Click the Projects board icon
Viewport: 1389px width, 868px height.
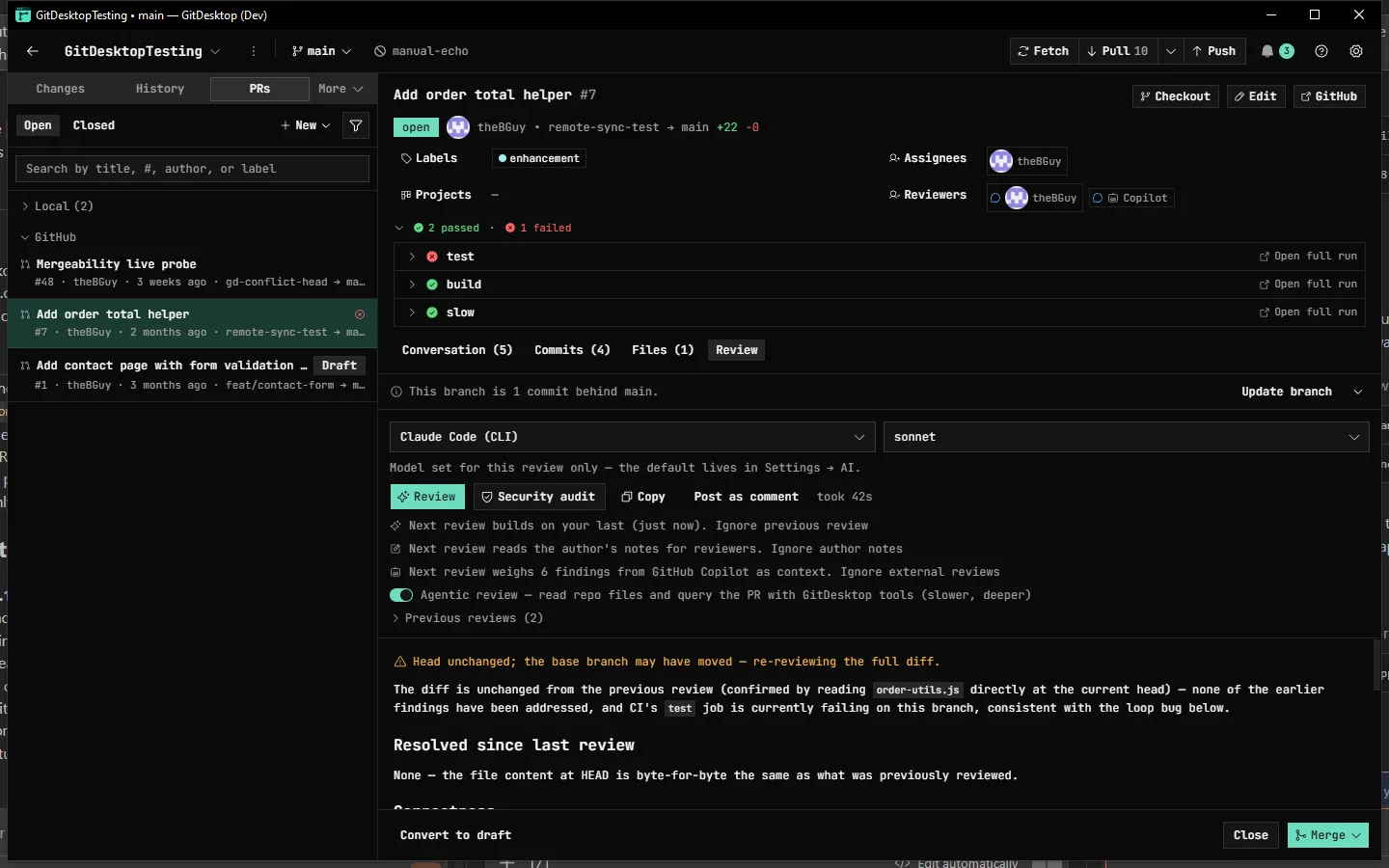coord(406,195)
